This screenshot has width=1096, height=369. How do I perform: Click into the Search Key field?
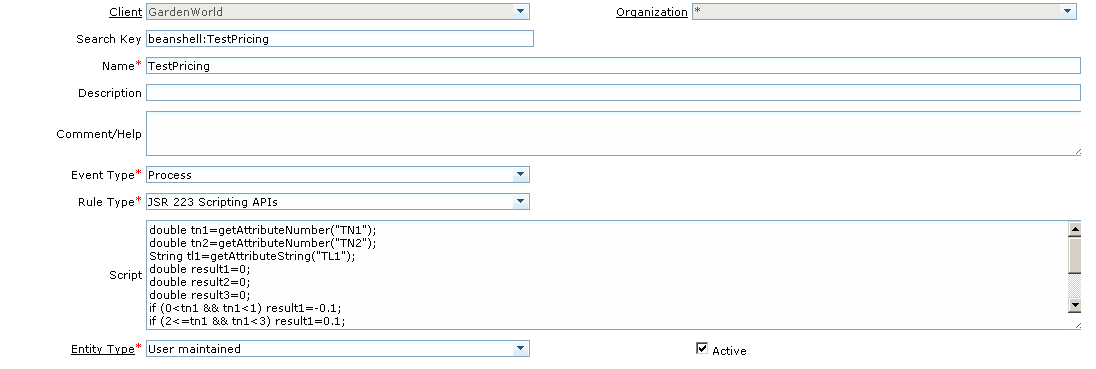click(x=340, y=38)
